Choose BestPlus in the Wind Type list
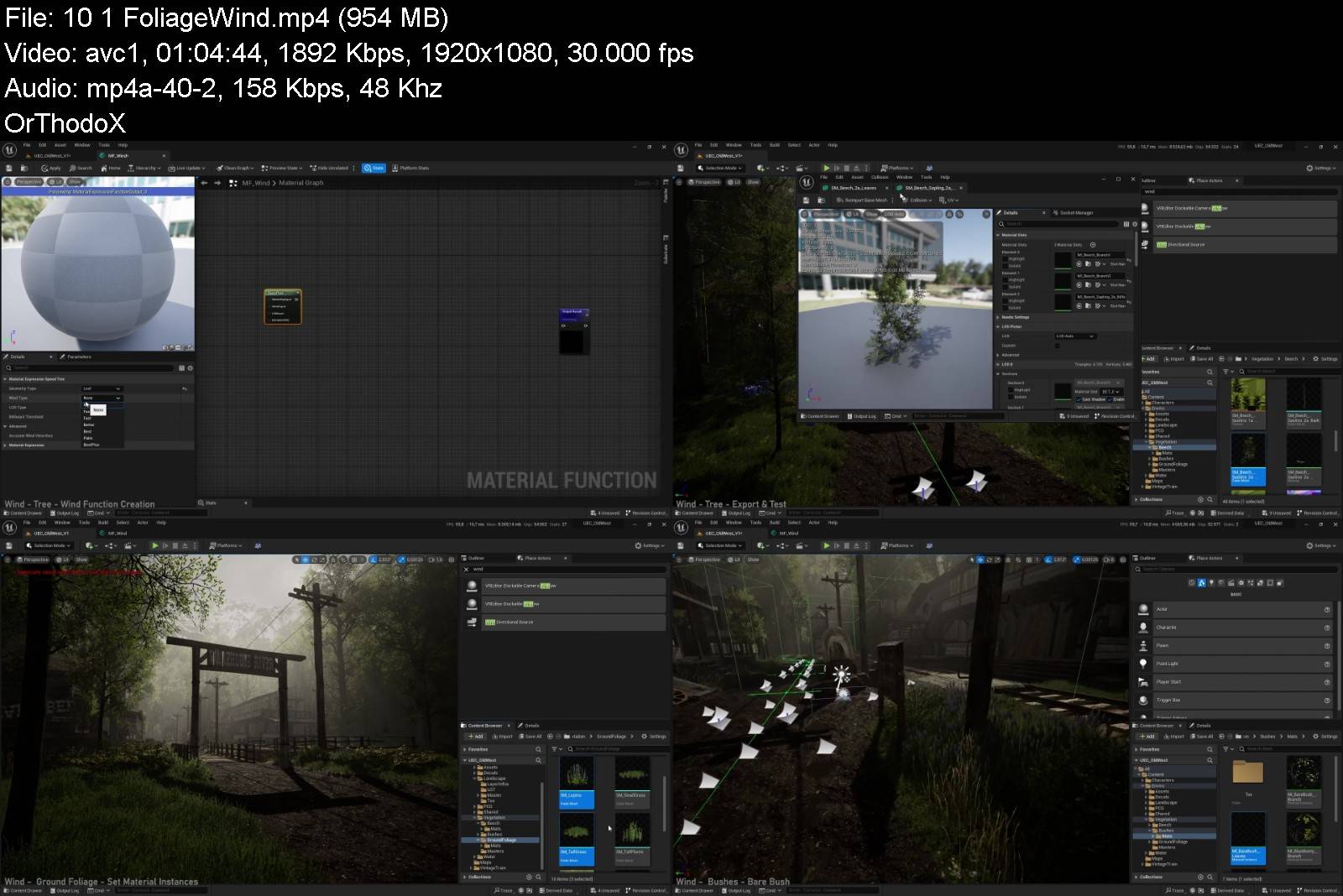Screen dimensions: 1343x896 tap(91, 445)
